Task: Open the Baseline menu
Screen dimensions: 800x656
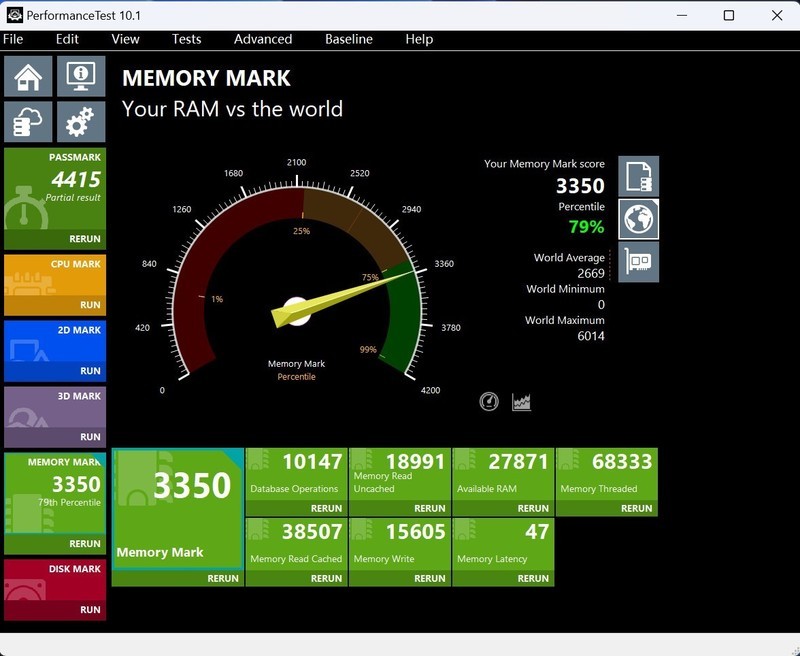Action: point(349,39)
